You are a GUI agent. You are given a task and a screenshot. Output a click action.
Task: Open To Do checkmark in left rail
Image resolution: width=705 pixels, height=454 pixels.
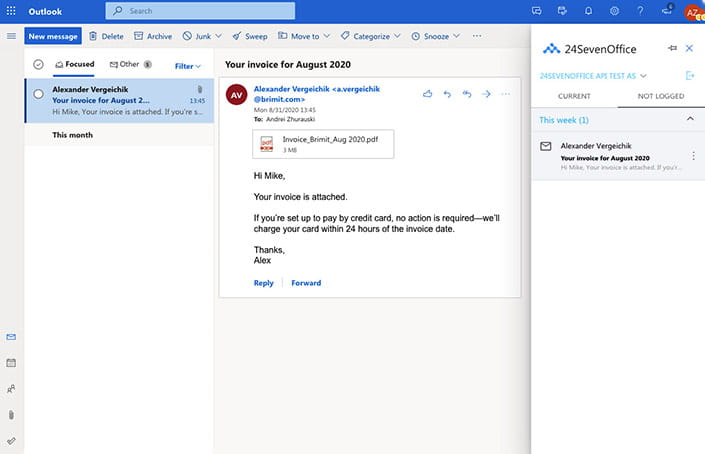(11, 441)
